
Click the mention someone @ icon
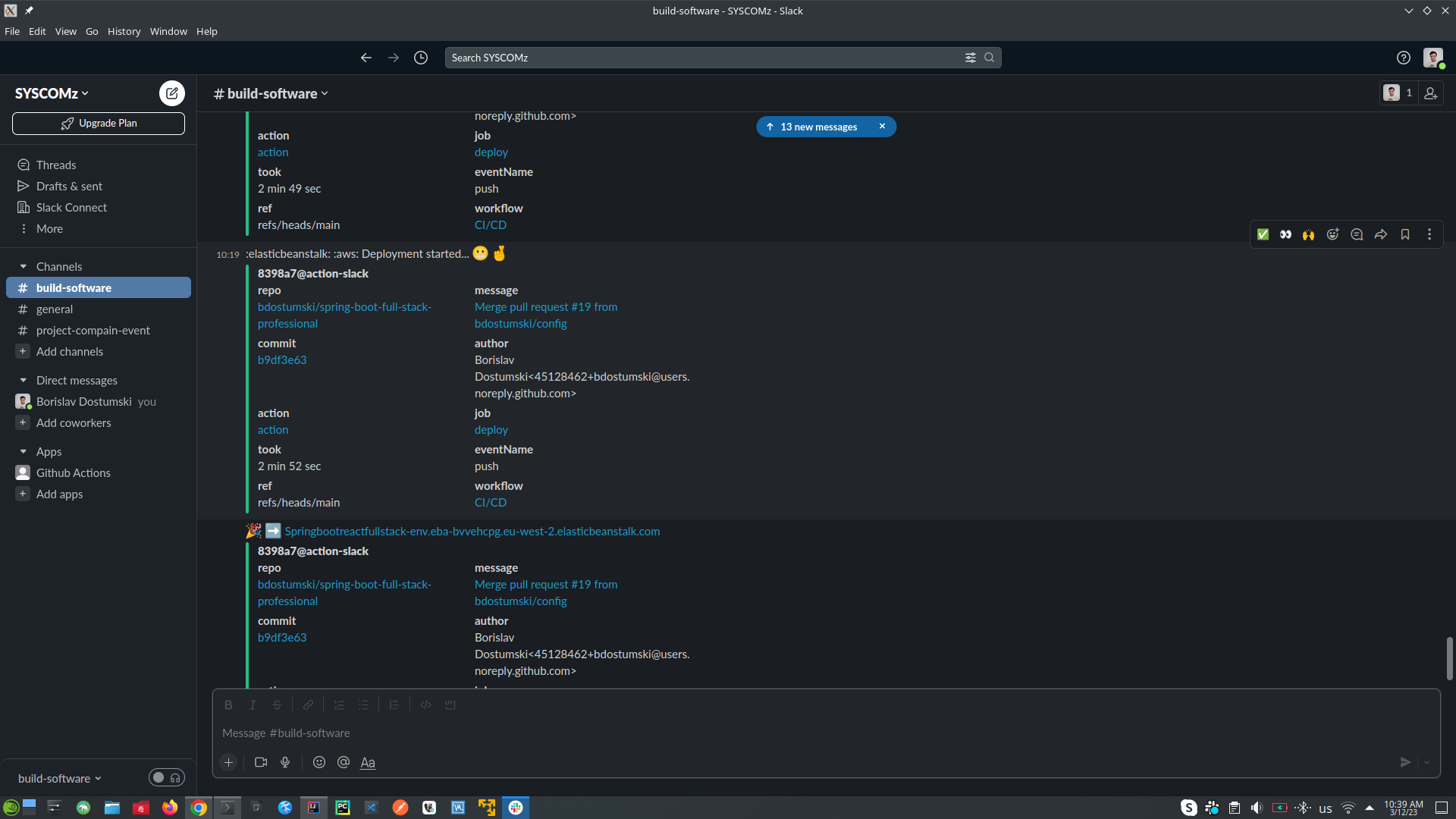tap(344, 762)
